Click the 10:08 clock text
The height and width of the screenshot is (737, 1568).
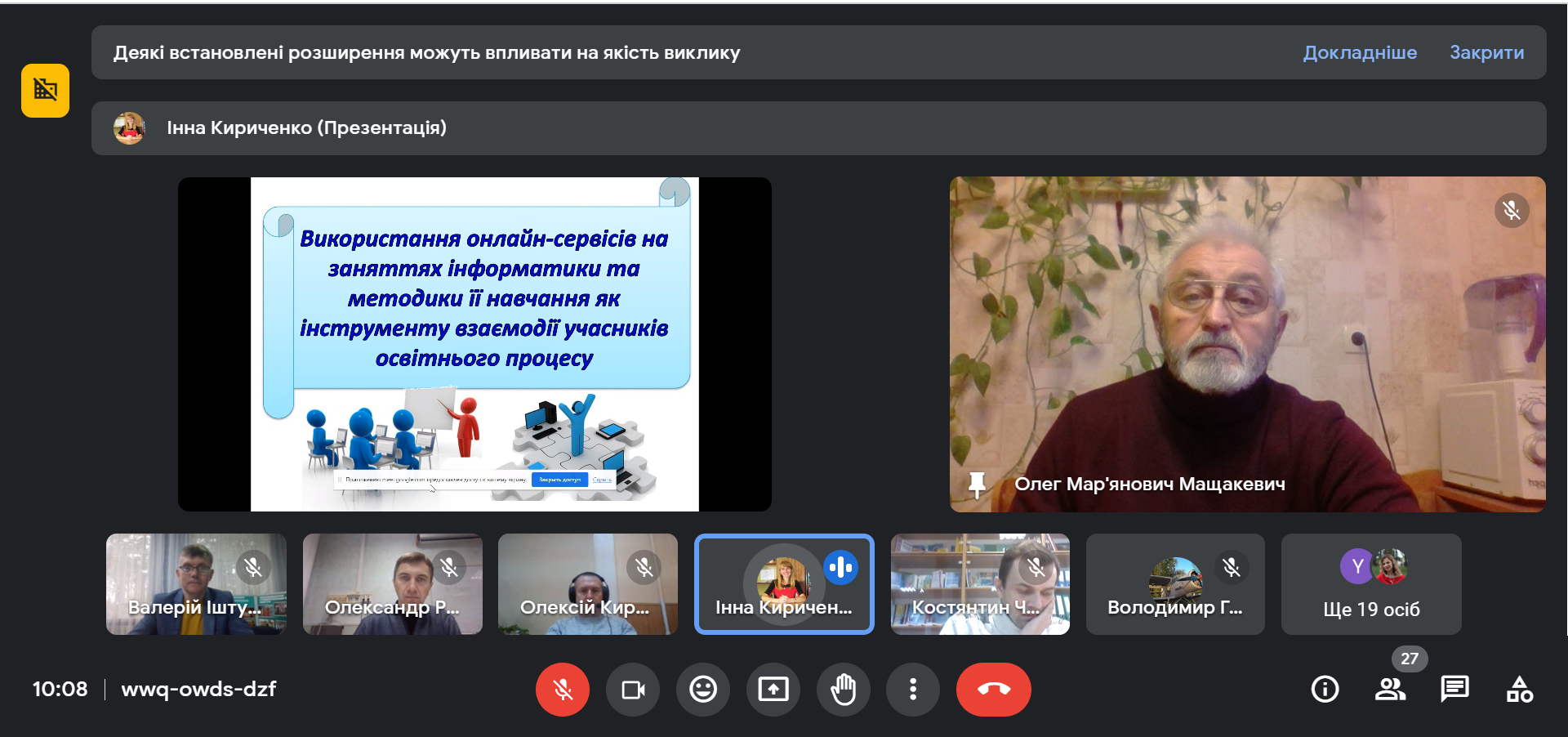point(60,689)
